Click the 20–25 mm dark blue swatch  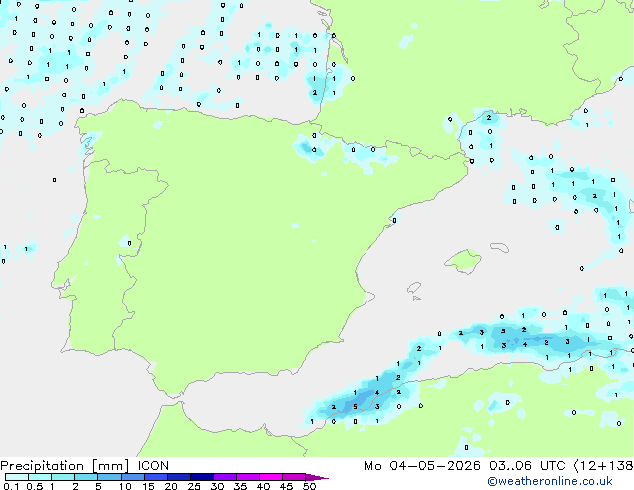coord(179,477)
